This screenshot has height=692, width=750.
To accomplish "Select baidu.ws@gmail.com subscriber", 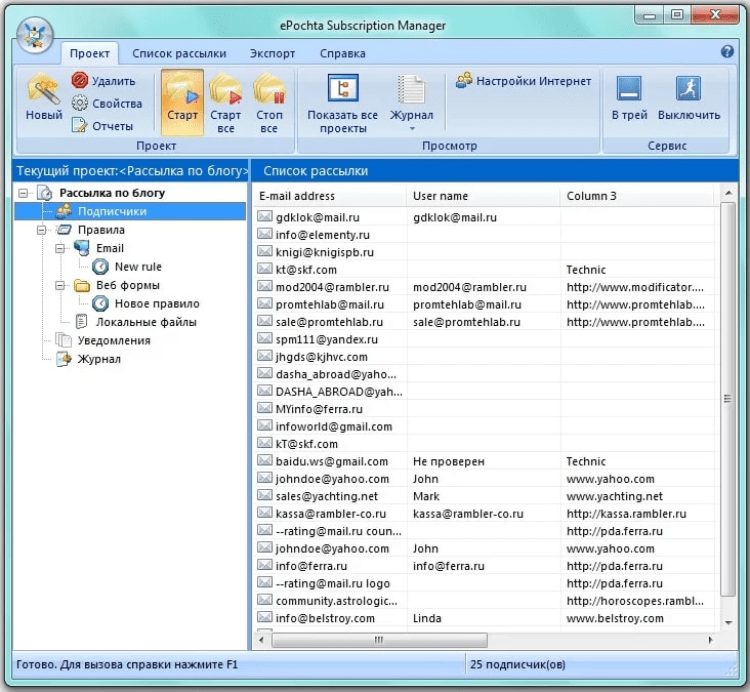I will tap(331, 461).
